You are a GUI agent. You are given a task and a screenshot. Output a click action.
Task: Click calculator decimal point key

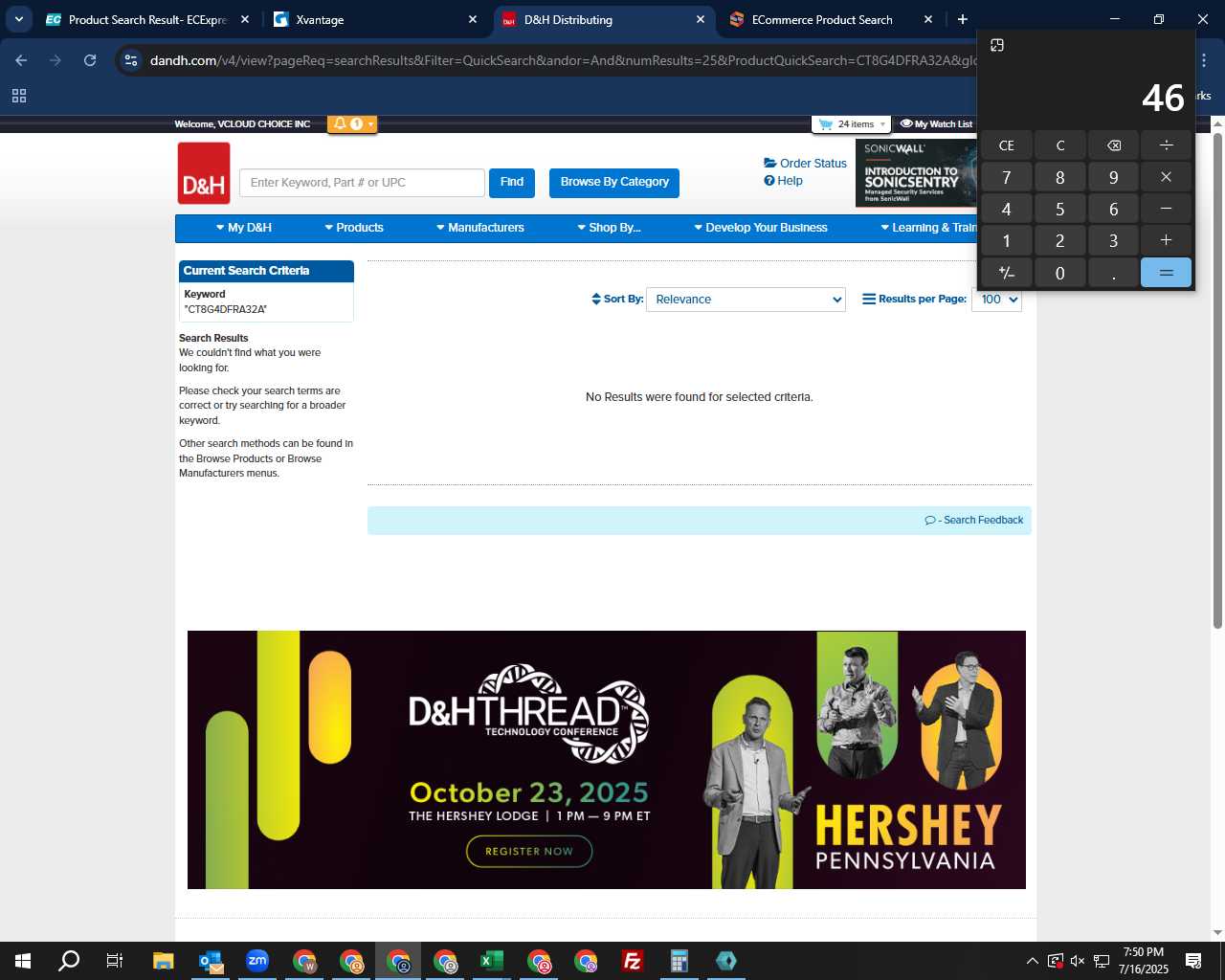click(1113, 273)
